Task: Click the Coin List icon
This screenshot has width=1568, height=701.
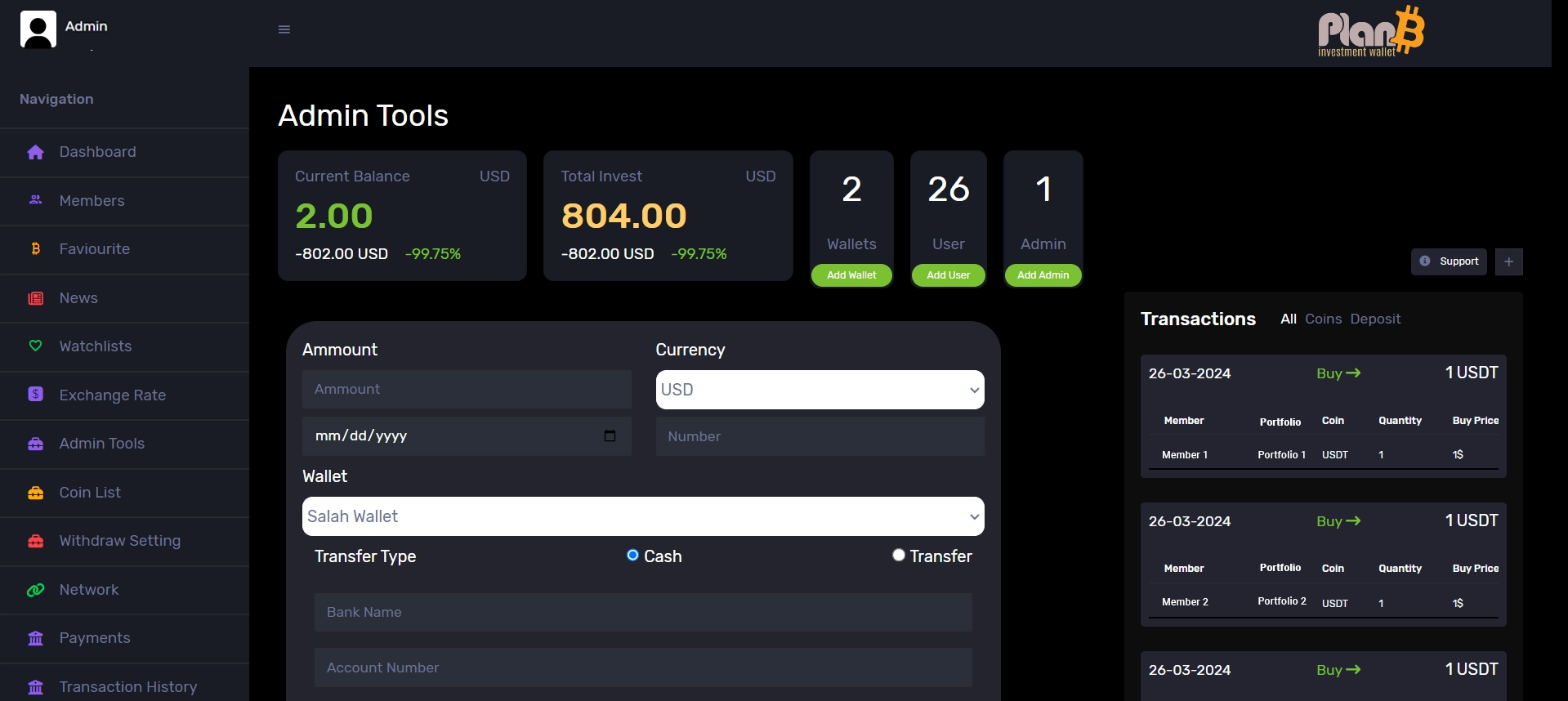Action: coord(35,493)
